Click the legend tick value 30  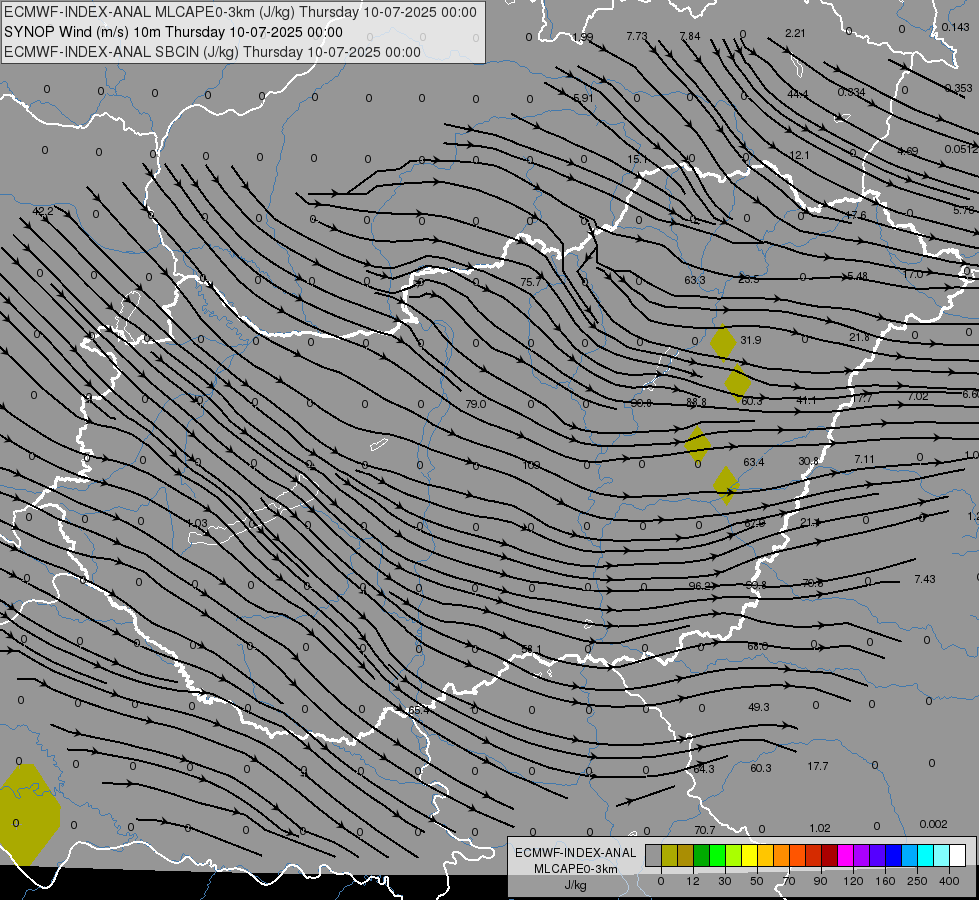[724, 881]
